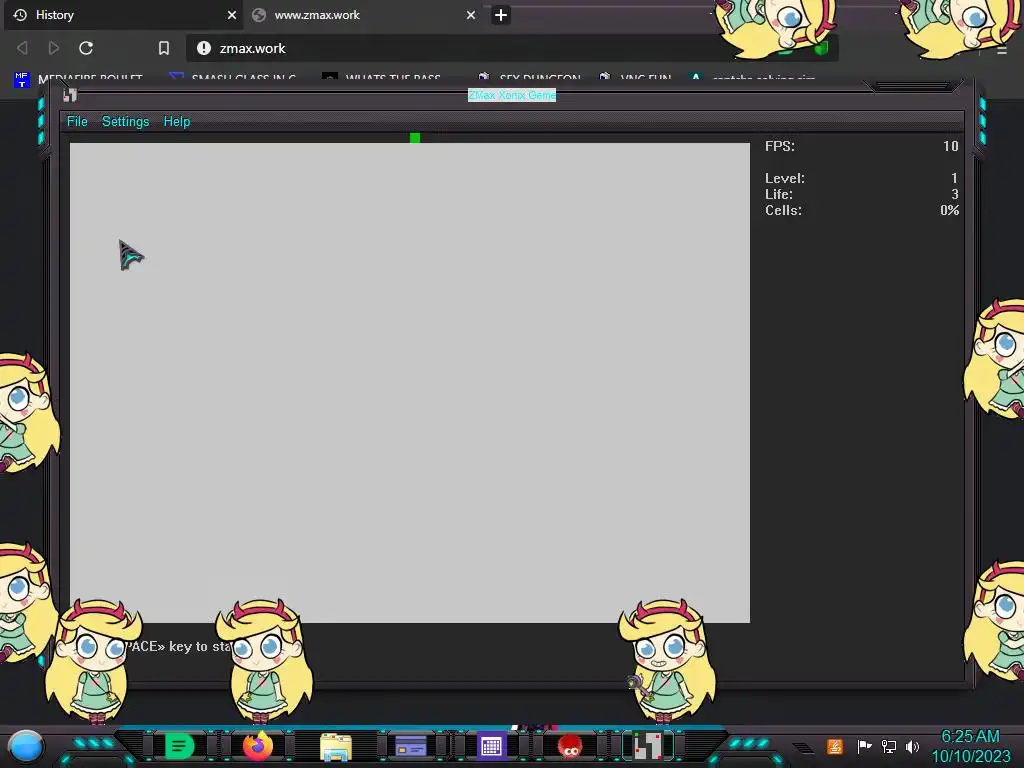Viewport: 1024px width, 768px height.
Task: Open the captcha solving bookmark
Action: point(752,79)
